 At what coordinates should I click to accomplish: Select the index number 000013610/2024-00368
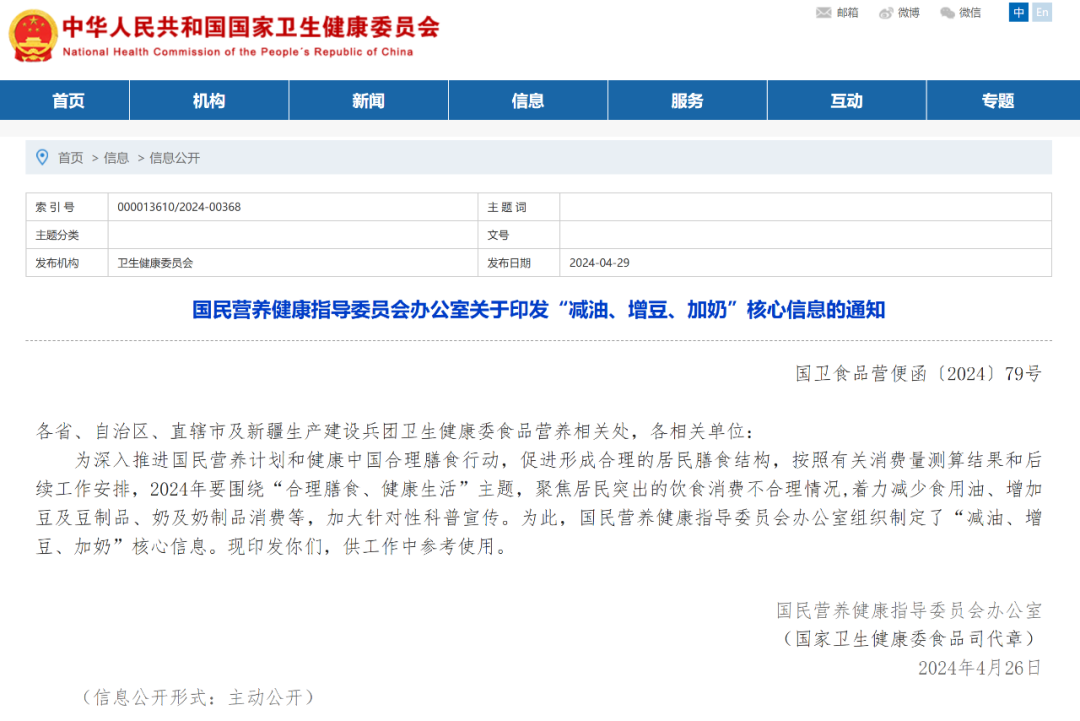180,207
